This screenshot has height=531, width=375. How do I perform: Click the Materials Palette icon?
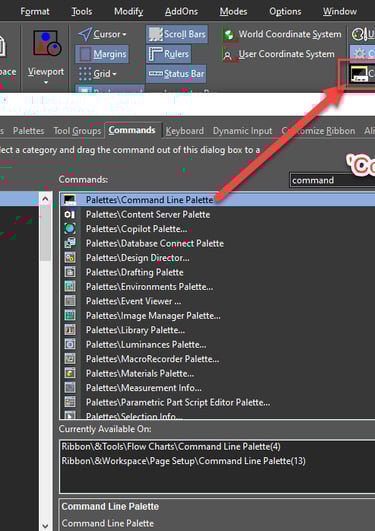[x=70, y=373]
